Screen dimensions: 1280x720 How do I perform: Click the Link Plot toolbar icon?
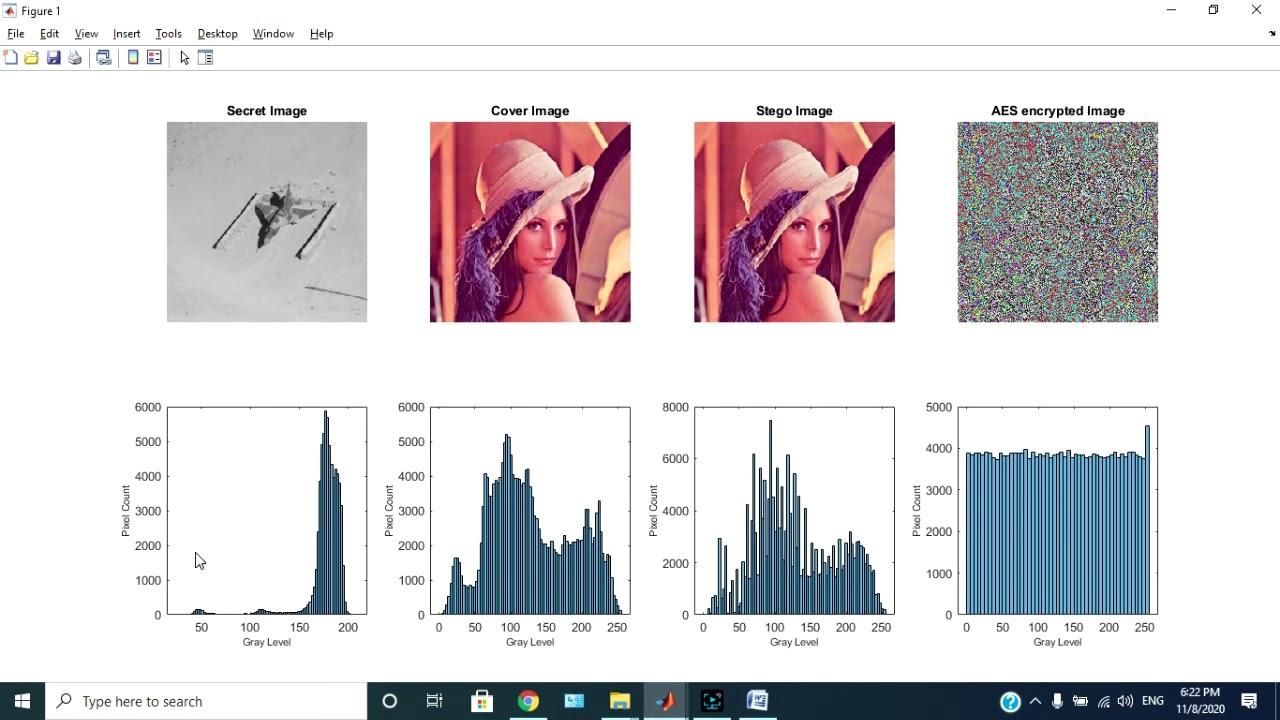coord(103,58)
